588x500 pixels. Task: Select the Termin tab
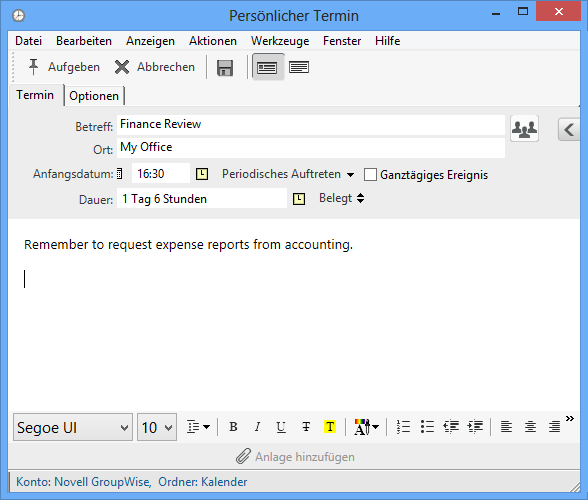pyautogui.click(x=35, y=95)
